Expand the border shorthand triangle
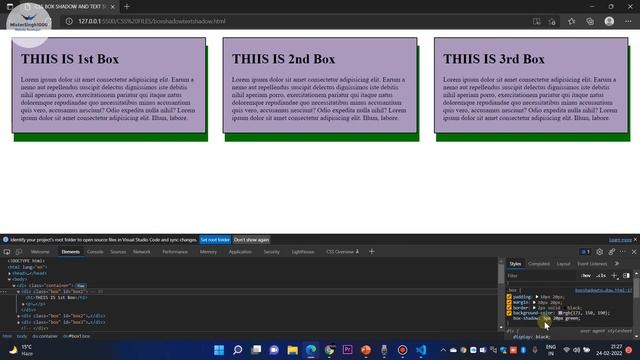The image size is (640, 360). (534, 307)
